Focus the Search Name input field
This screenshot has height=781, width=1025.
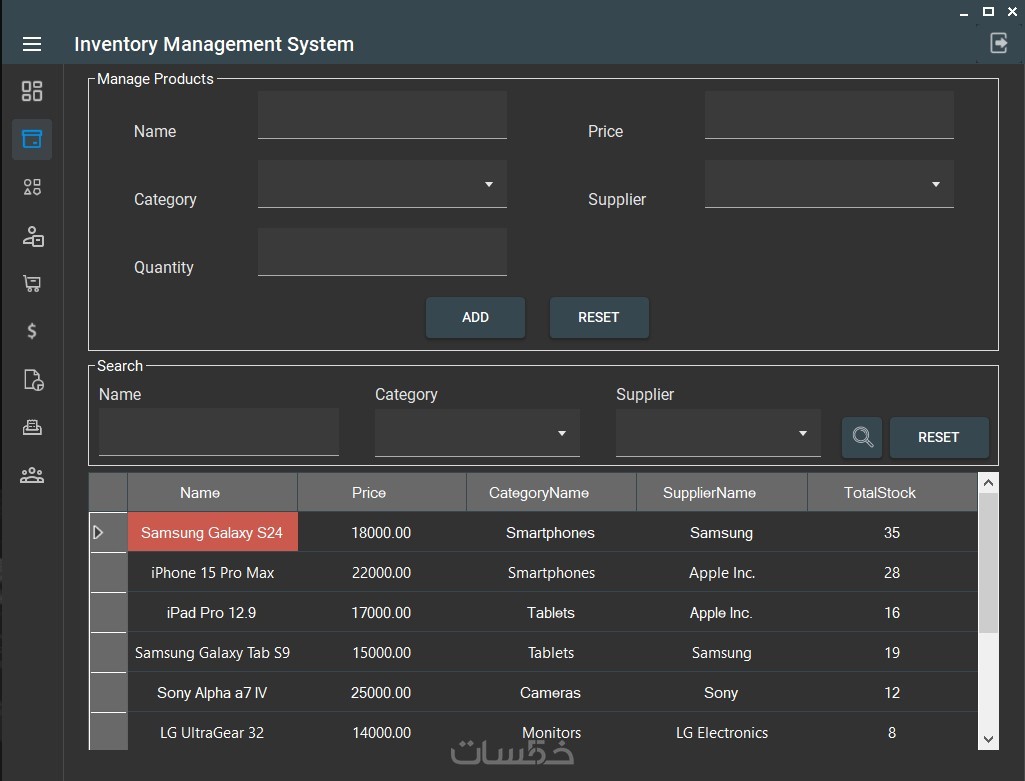[219, 432]
